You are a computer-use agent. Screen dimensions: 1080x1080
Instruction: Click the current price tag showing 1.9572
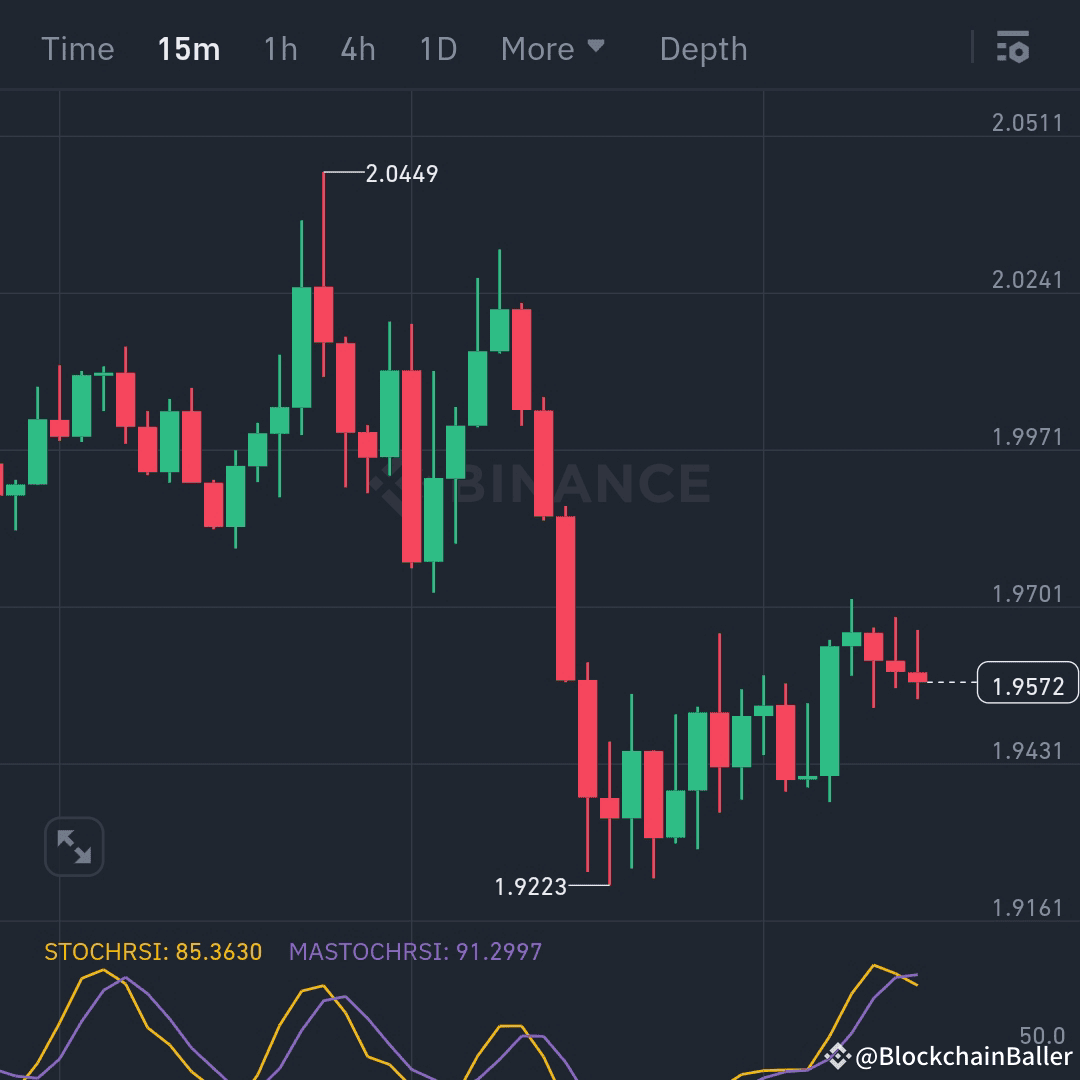point(1028,682)
